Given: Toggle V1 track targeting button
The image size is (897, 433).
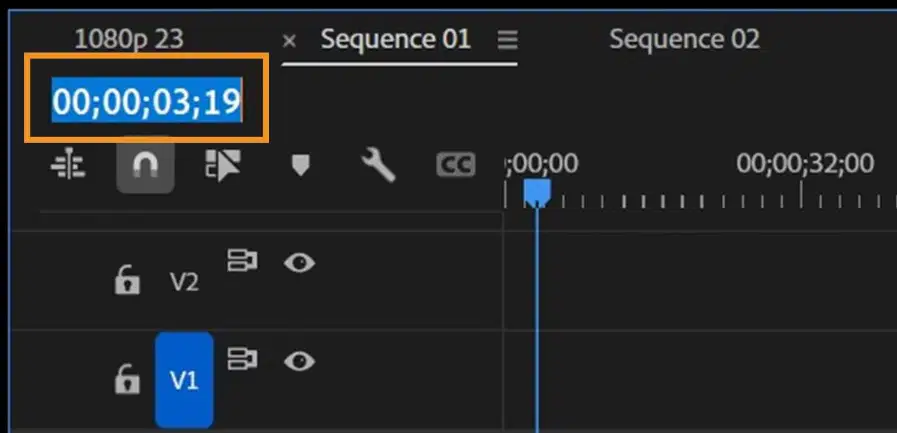Looking at the screenshot, I should pos(184,380).
